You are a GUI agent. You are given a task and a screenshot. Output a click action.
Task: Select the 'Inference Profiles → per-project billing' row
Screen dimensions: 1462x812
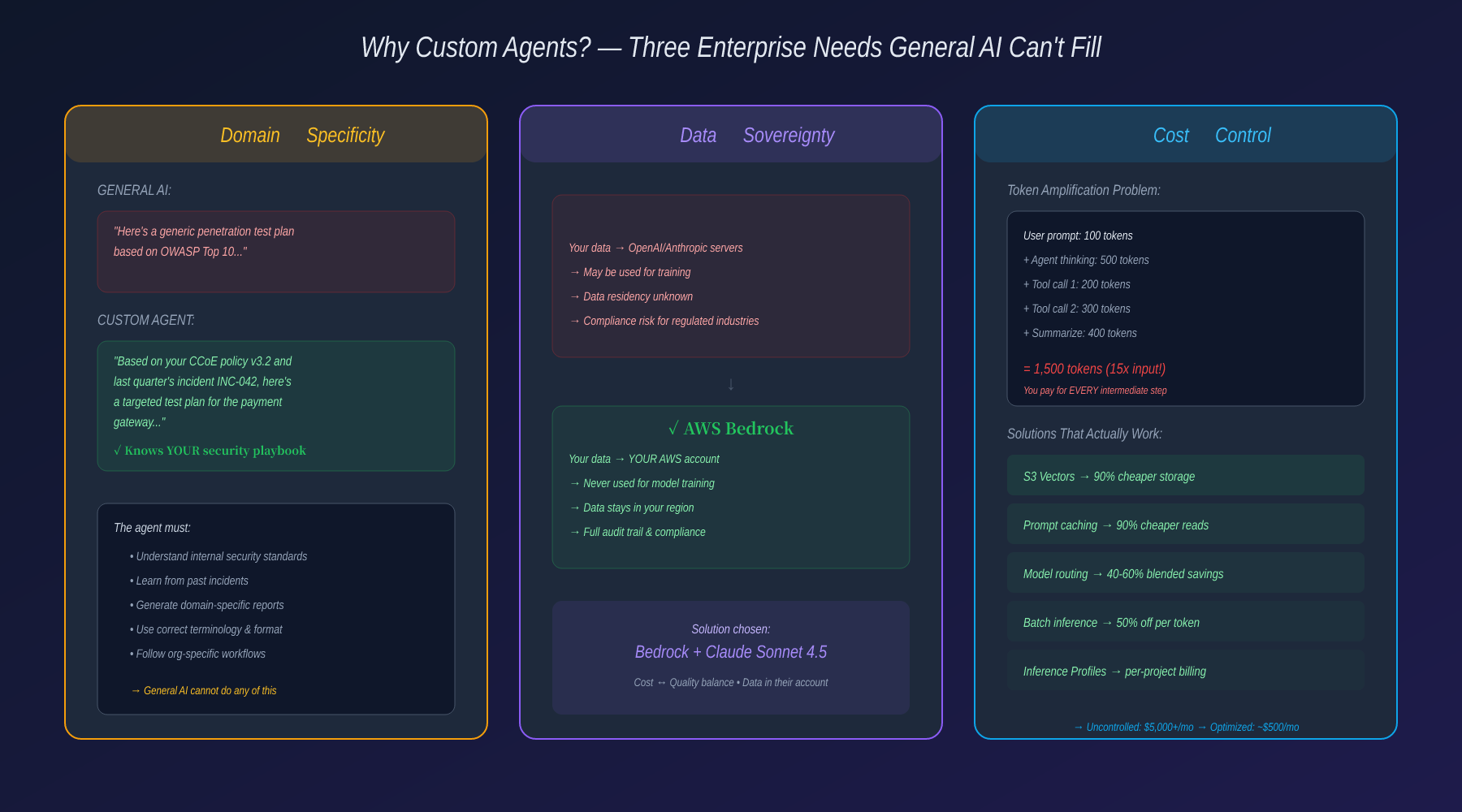1186,670
